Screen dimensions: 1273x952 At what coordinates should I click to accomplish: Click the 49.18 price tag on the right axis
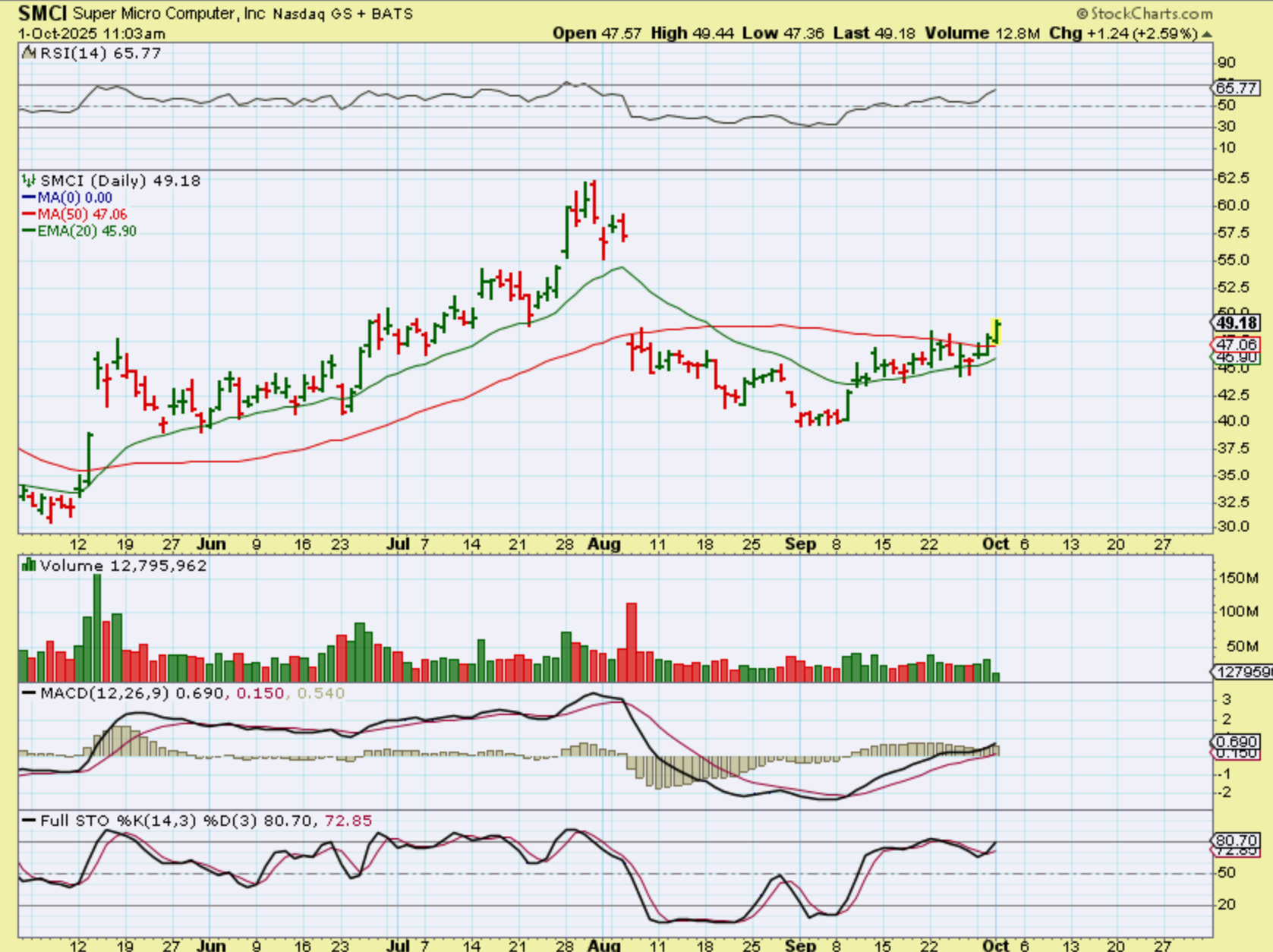coord(1237,323)
